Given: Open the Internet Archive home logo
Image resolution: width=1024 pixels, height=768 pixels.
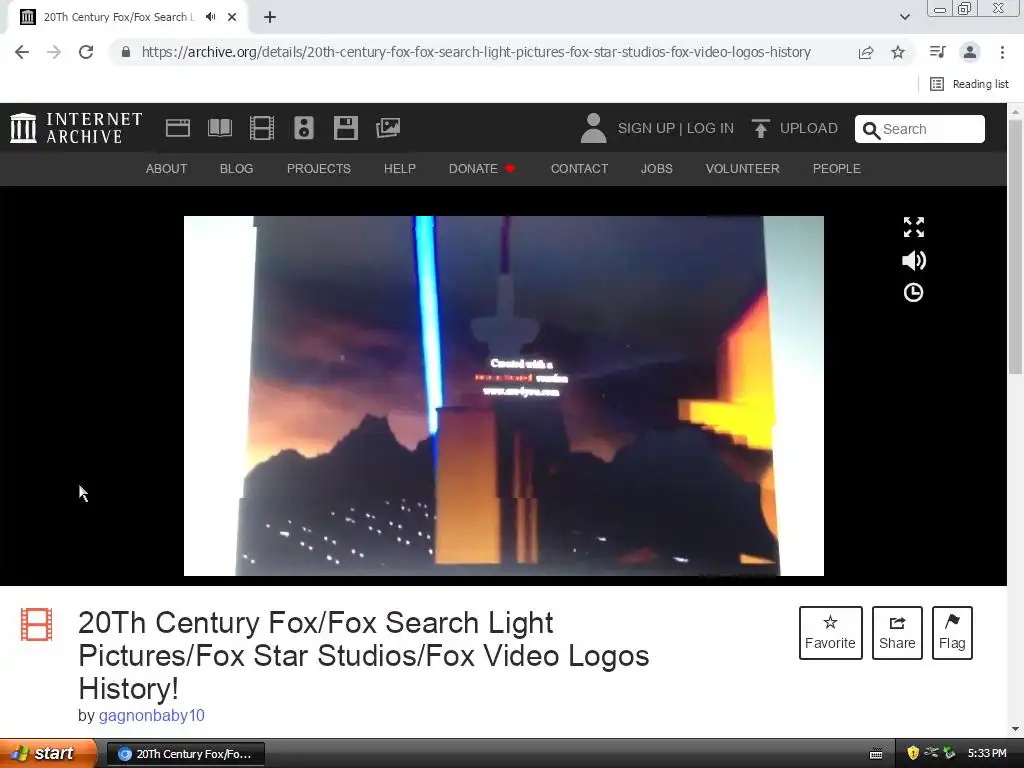Looking at the screenshot, I should point(76,128).
